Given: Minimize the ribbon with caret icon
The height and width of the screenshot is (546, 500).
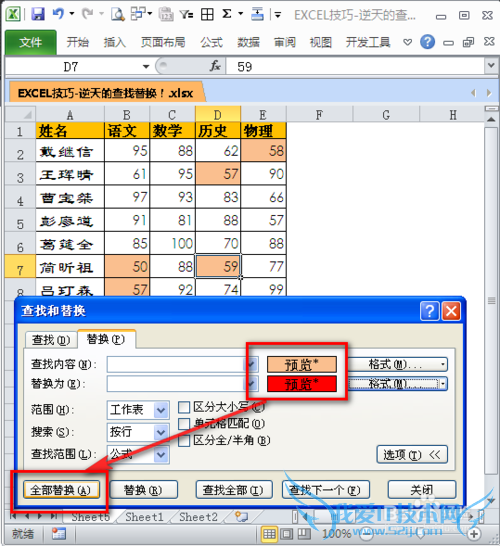Looking at the screenshot, I should 407,42.
